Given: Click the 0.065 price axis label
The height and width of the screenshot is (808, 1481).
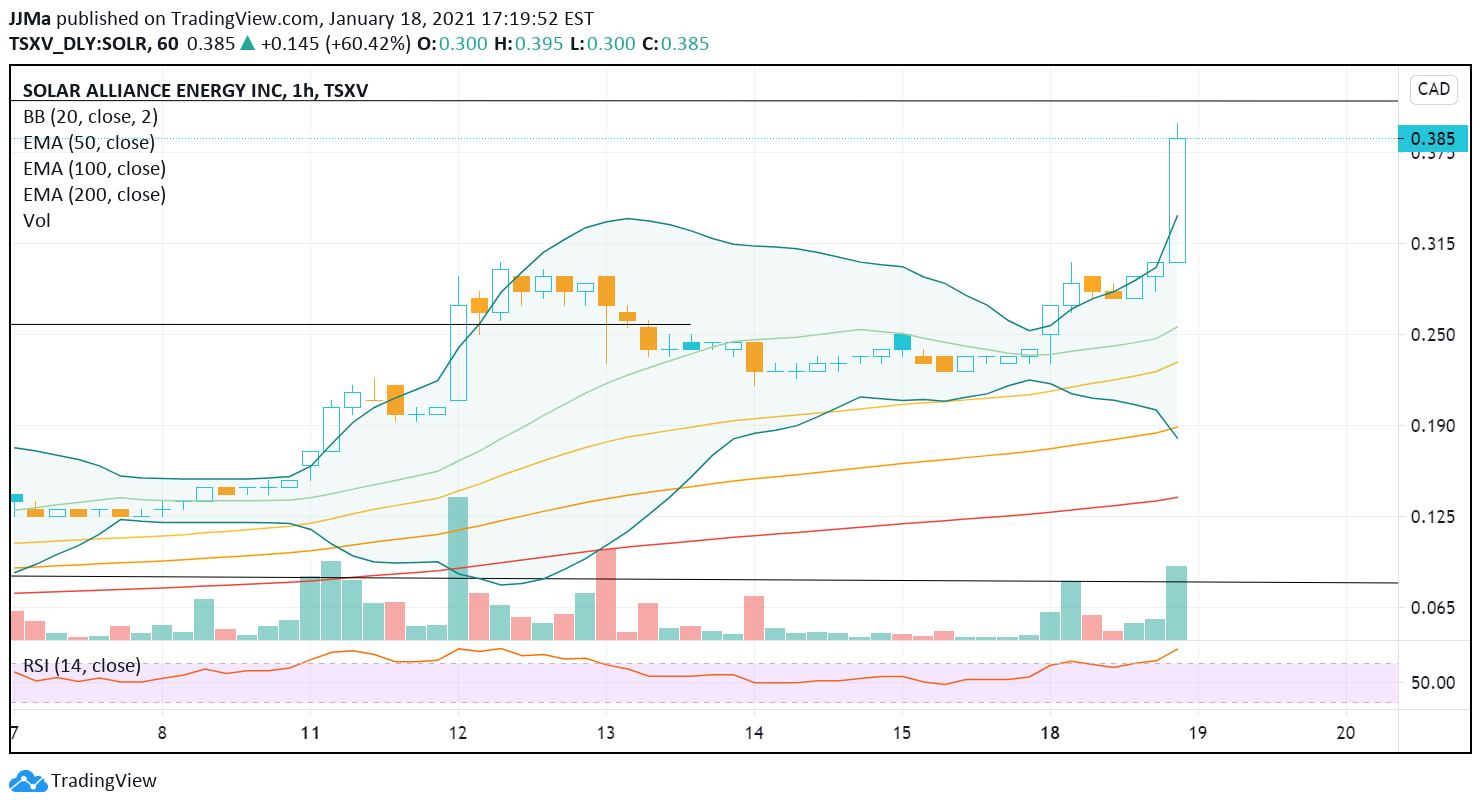Looking at the screenshot, I should click(1432, 608).
